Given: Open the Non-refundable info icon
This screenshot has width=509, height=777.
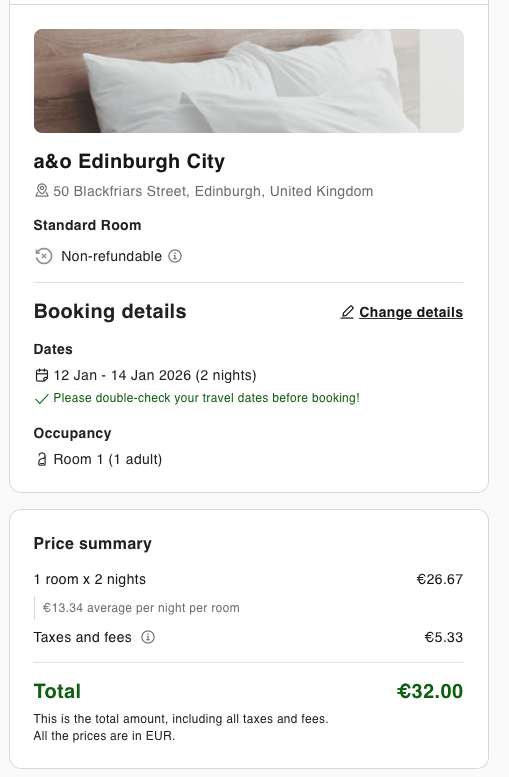Looking at the screenshot, I should point(175,256).
